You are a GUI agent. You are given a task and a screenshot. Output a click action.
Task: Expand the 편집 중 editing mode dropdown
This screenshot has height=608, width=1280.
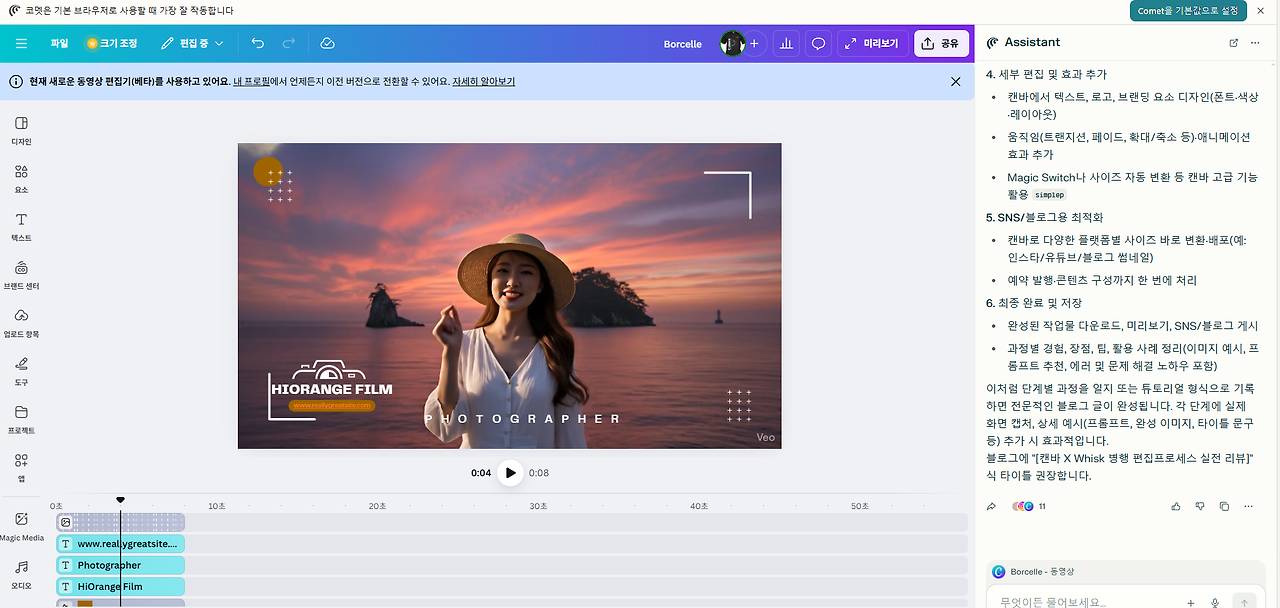tap(192, 44)
